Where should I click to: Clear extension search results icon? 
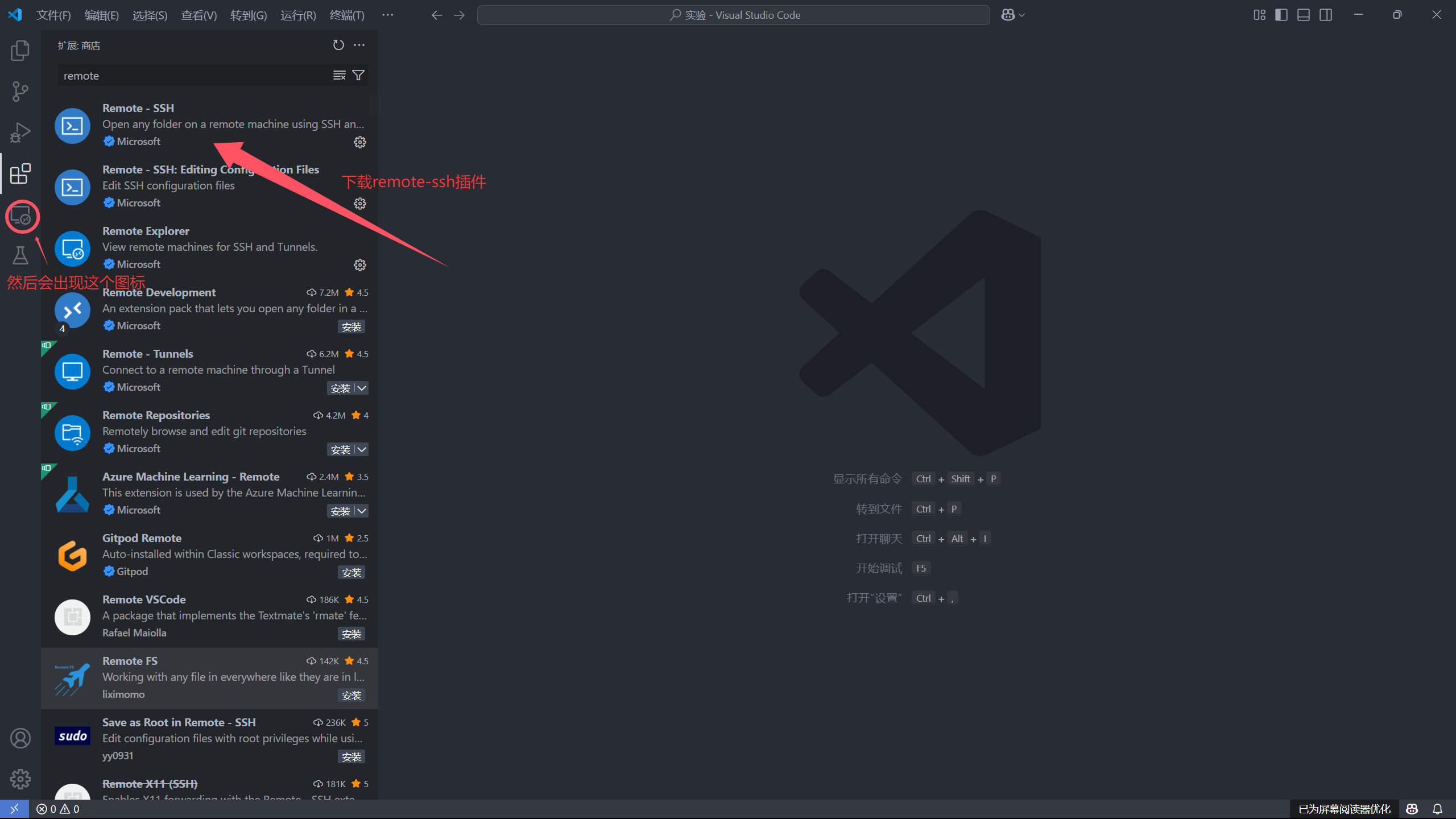pyautogui.click(x=339, y=75)
